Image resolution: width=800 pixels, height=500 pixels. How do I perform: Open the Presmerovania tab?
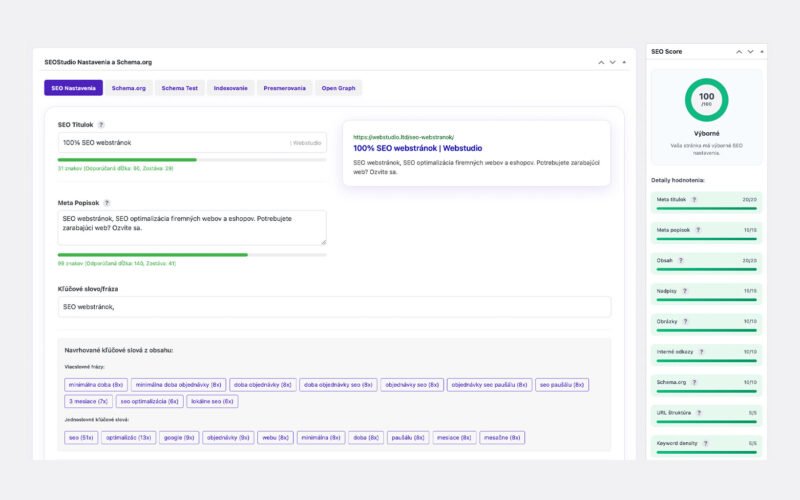pos(285,88)
